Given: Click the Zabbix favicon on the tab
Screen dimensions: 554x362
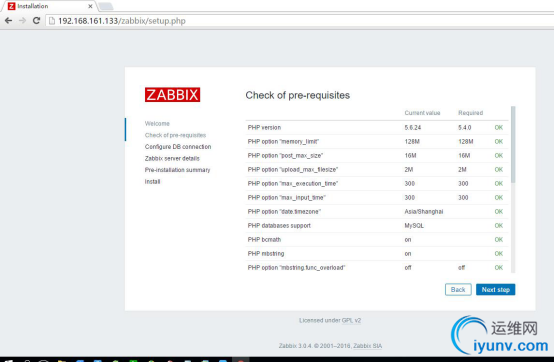Looking at the screenshot, I should coord(12,6).
